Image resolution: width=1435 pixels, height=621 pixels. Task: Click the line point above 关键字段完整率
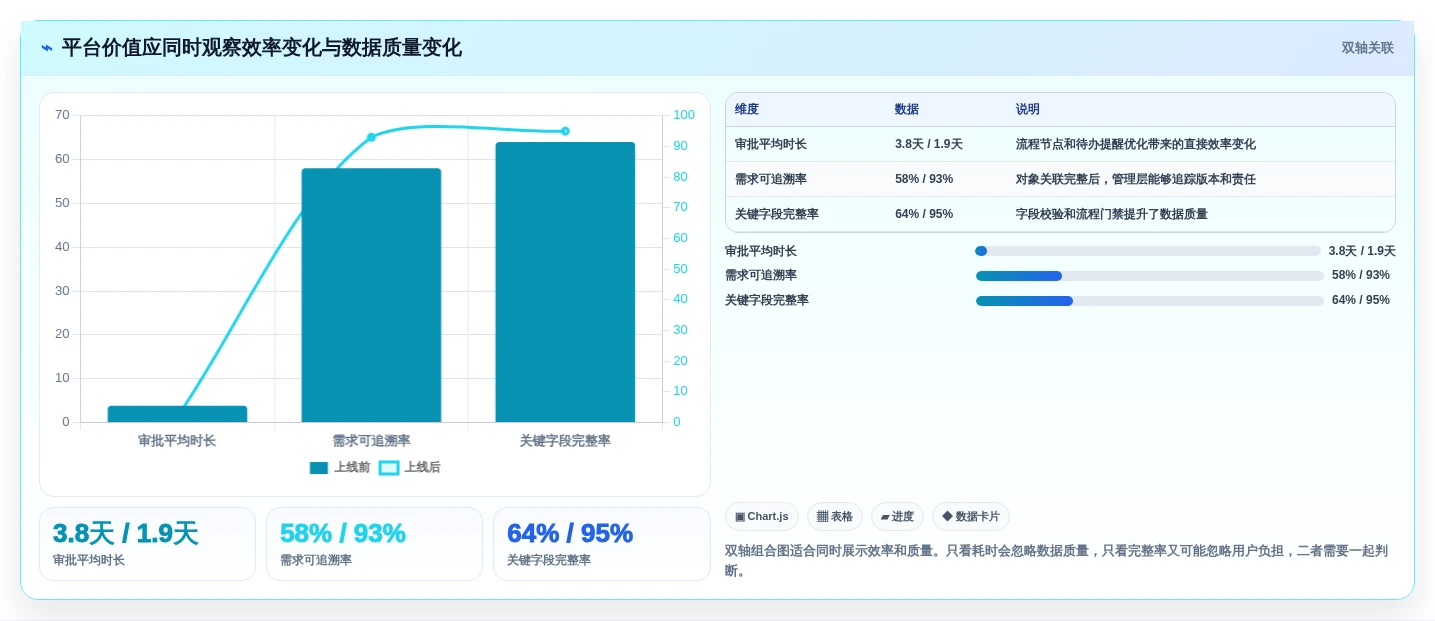[565, 131]
